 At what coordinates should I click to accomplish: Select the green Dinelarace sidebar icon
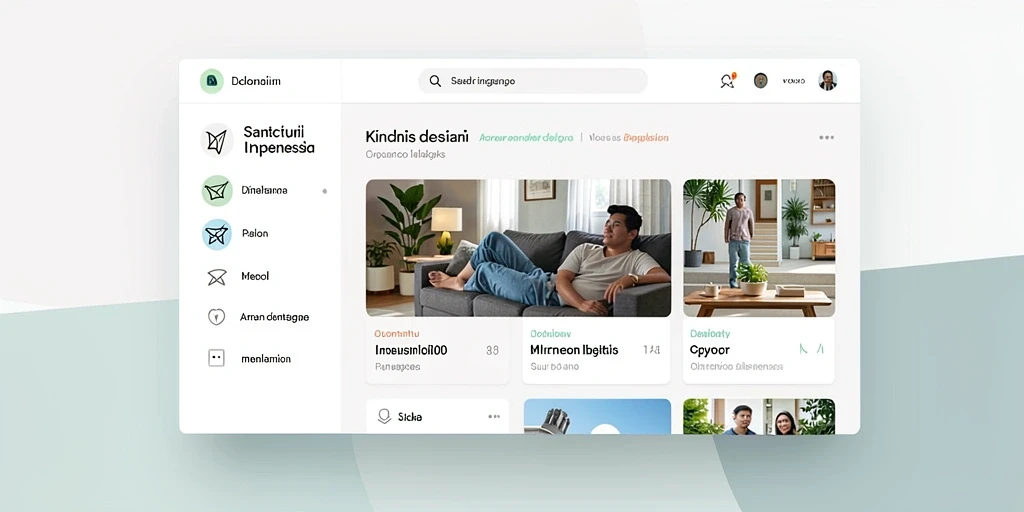tap(217, 191)
